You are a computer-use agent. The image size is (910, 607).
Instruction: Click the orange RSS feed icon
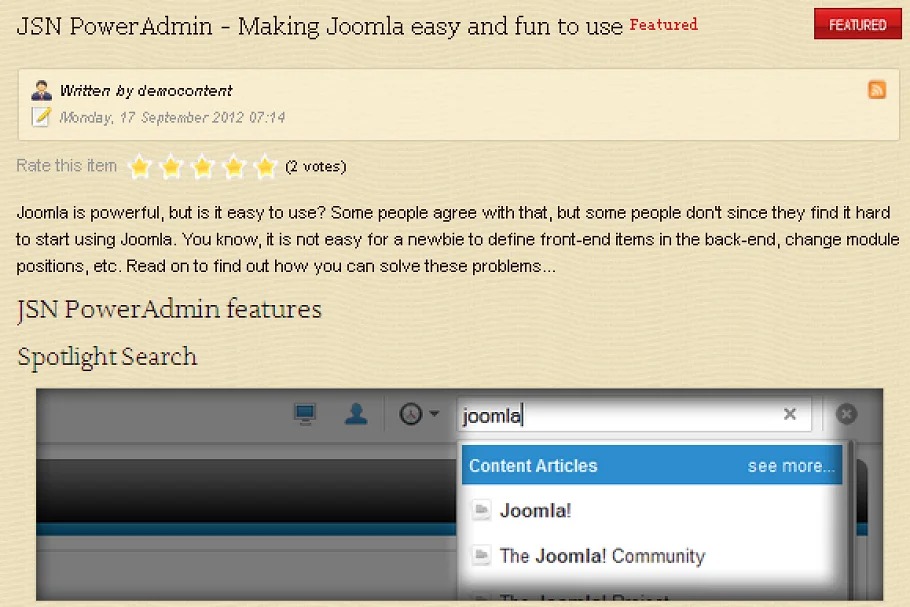[x=877, y=90]
